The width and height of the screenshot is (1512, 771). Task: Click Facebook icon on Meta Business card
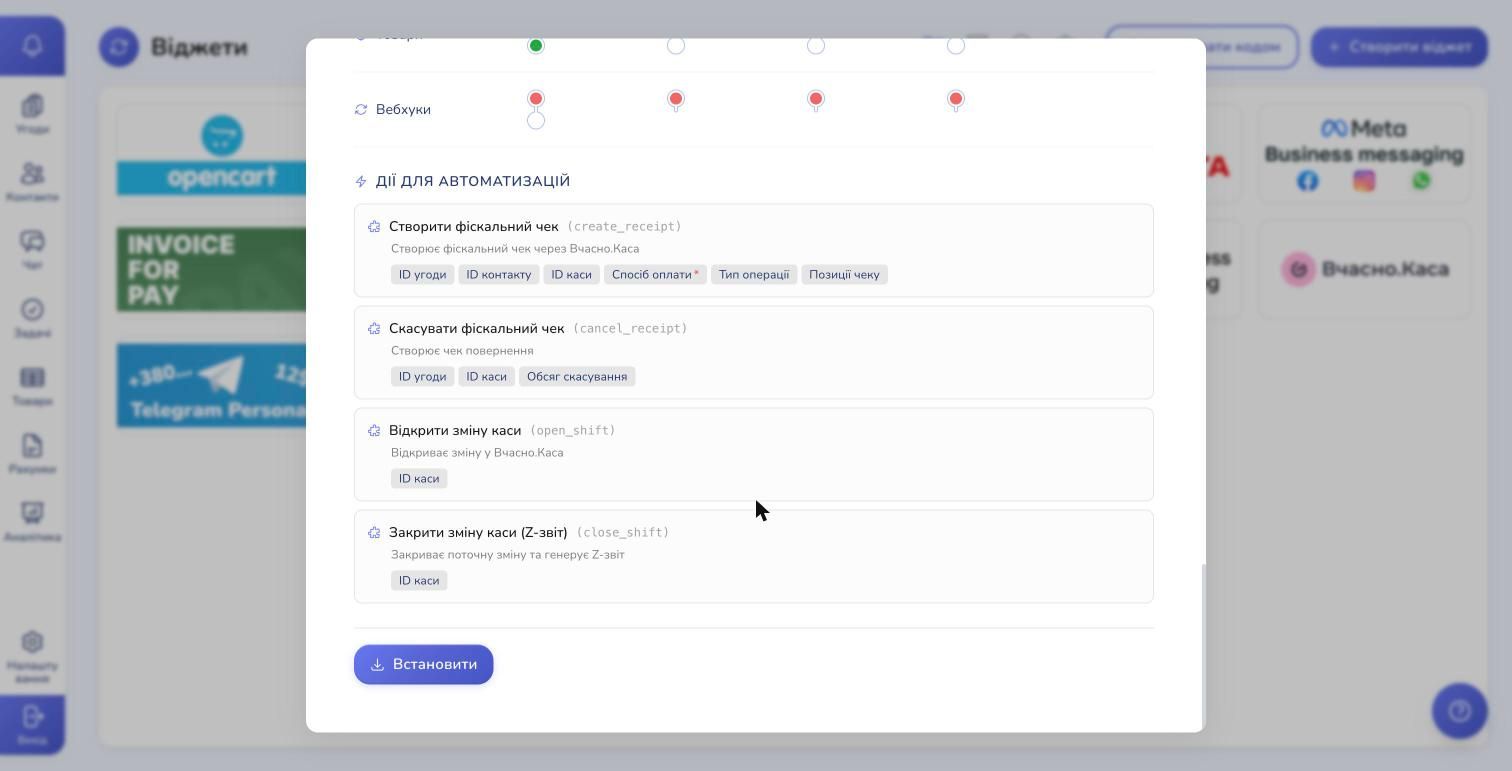click(x=1308, y=181)
